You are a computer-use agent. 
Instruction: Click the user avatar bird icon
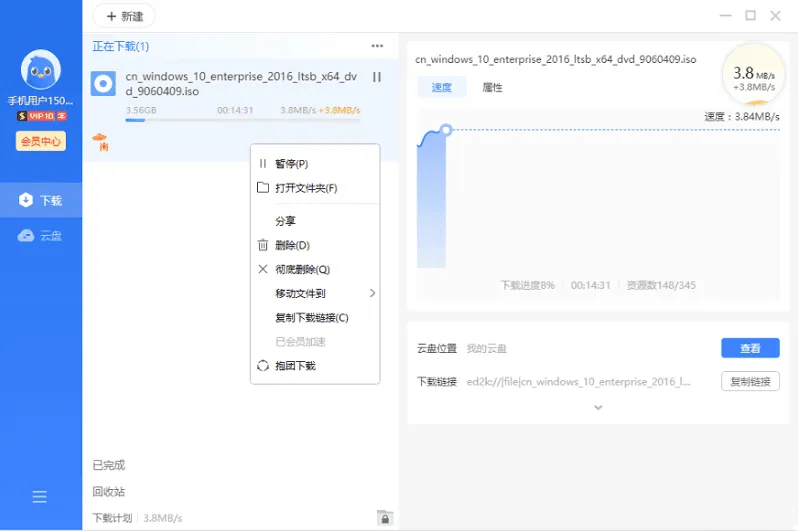41,70
